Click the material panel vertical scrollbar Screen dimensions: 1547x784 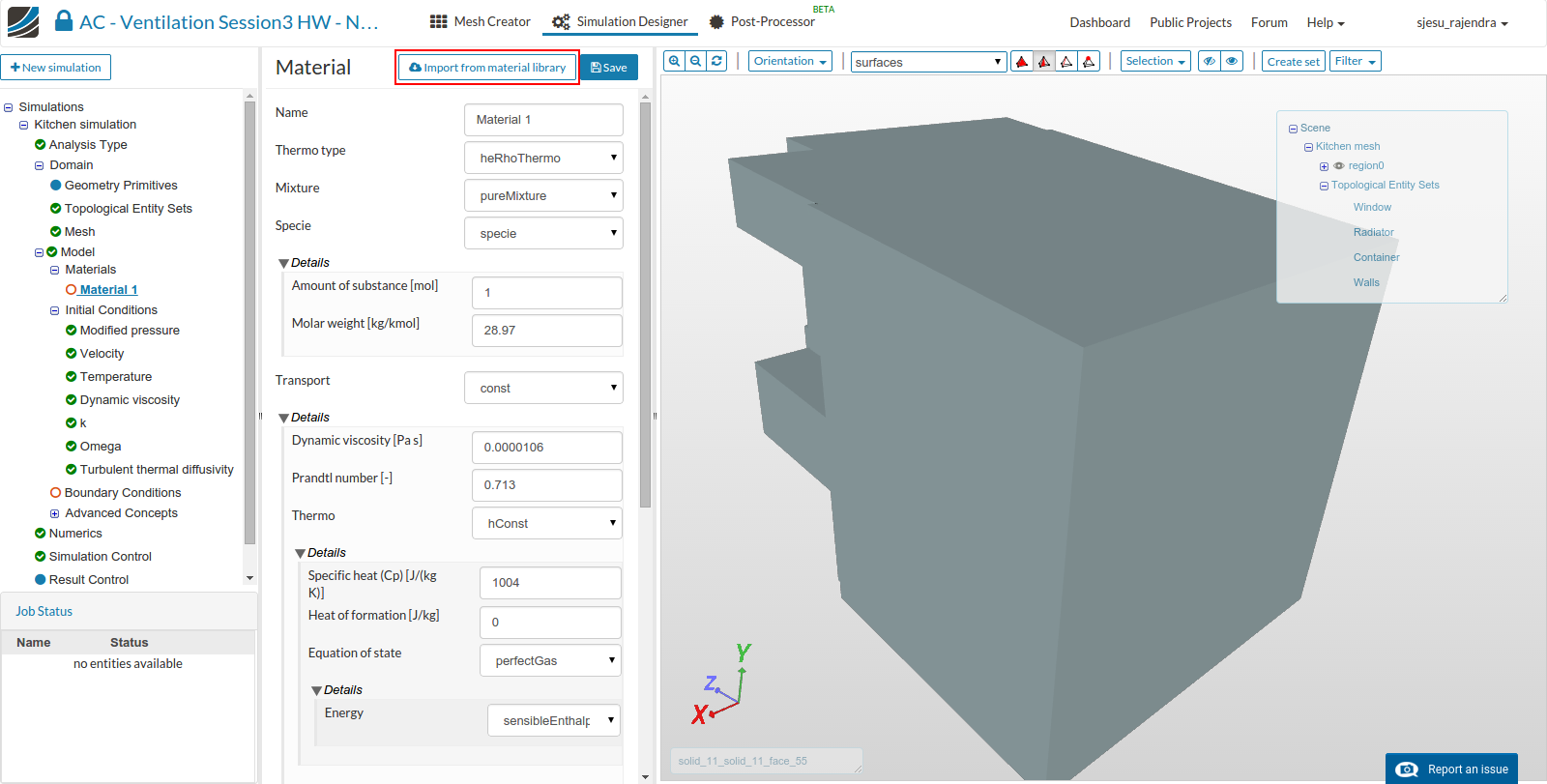click(x=645, y=305)
